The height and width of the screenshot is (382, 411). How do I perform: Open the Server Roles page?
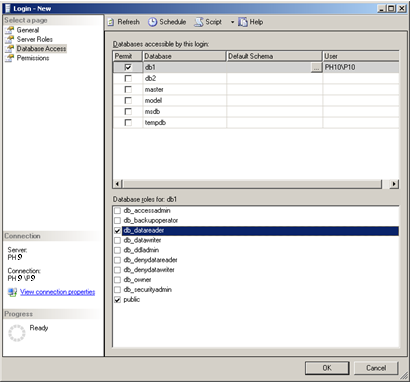point(35,39)
